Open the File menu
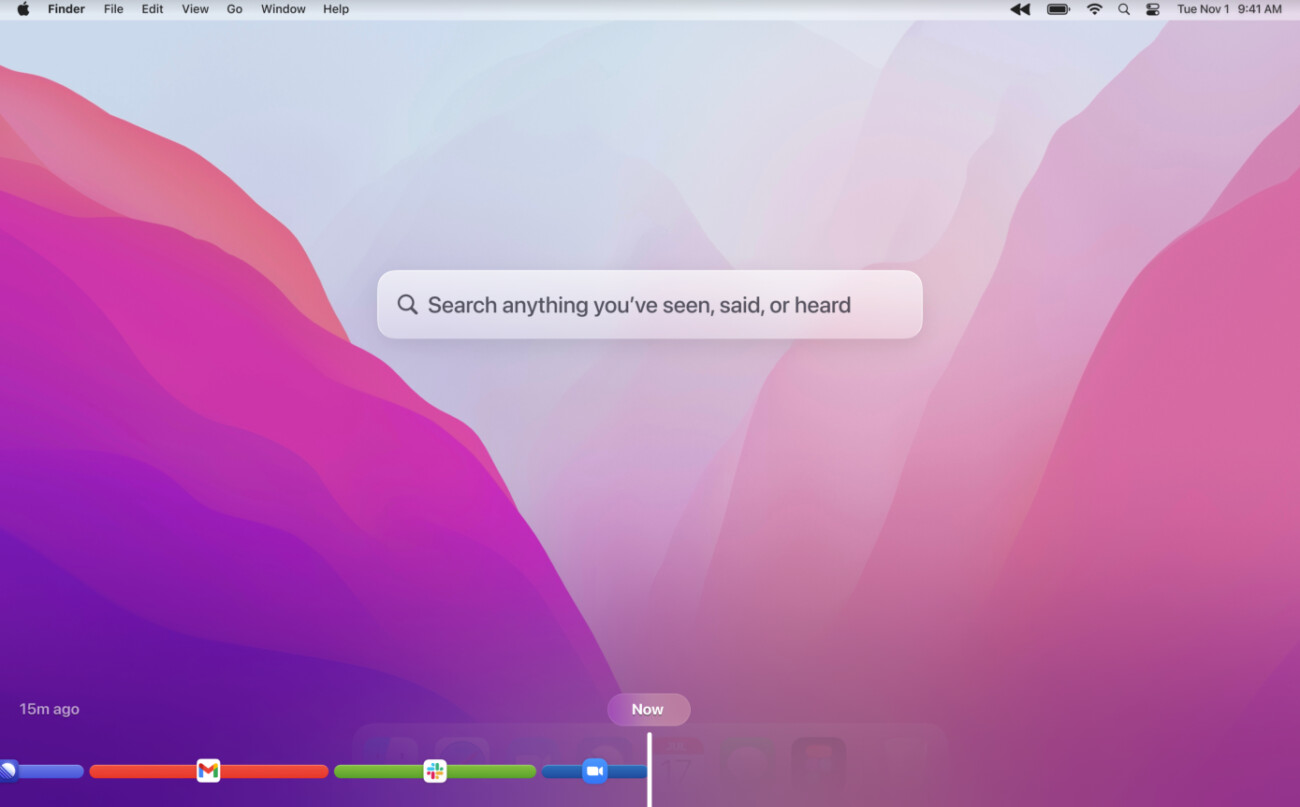Screen dimensions: 1300x807 click(x=113, y=9)
